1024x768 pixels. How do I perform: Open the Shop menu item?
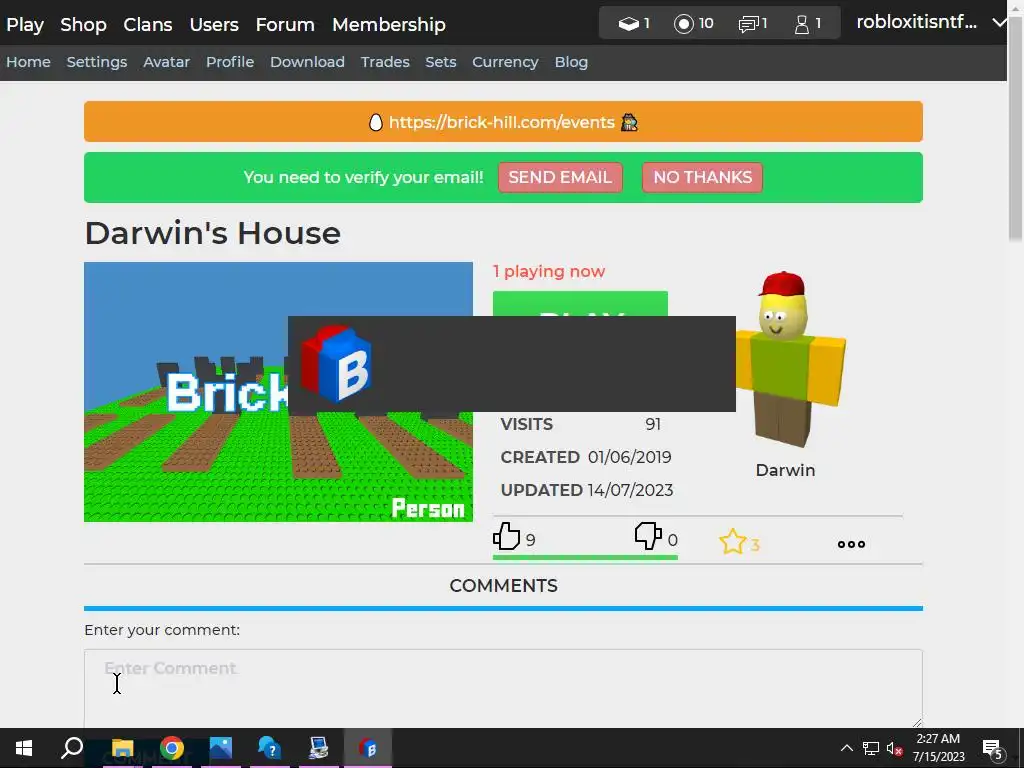(84, 25)
